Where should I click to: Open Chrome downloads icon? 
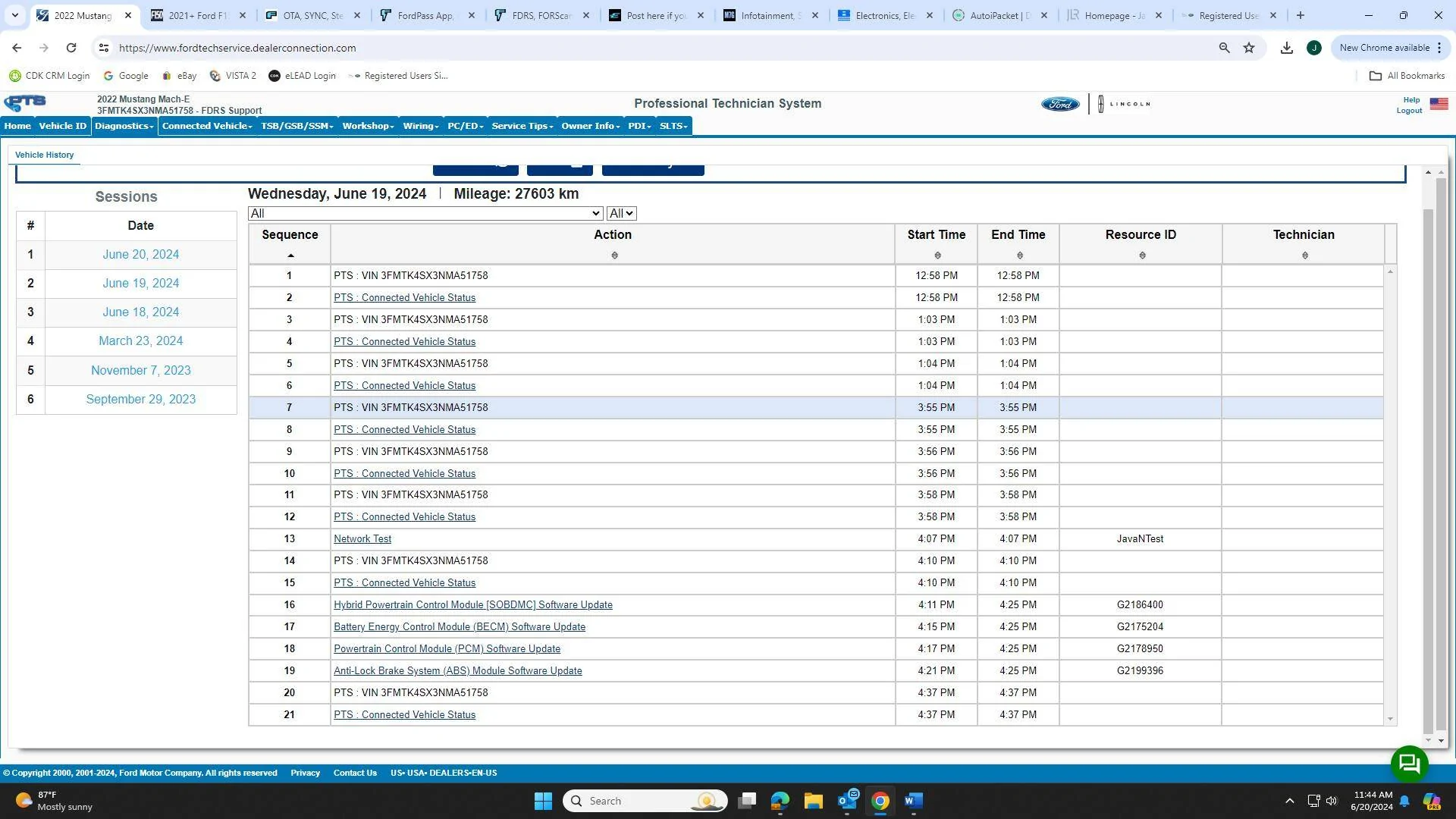(1287, 48)
